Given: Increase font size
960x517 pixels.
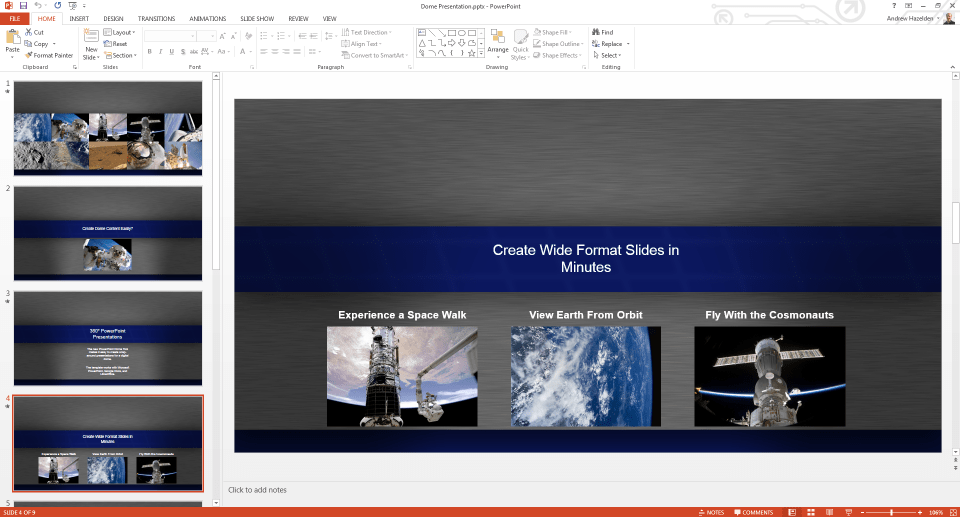Looking at the screenshot, I should pyautogui.click(x=223, y=36).
